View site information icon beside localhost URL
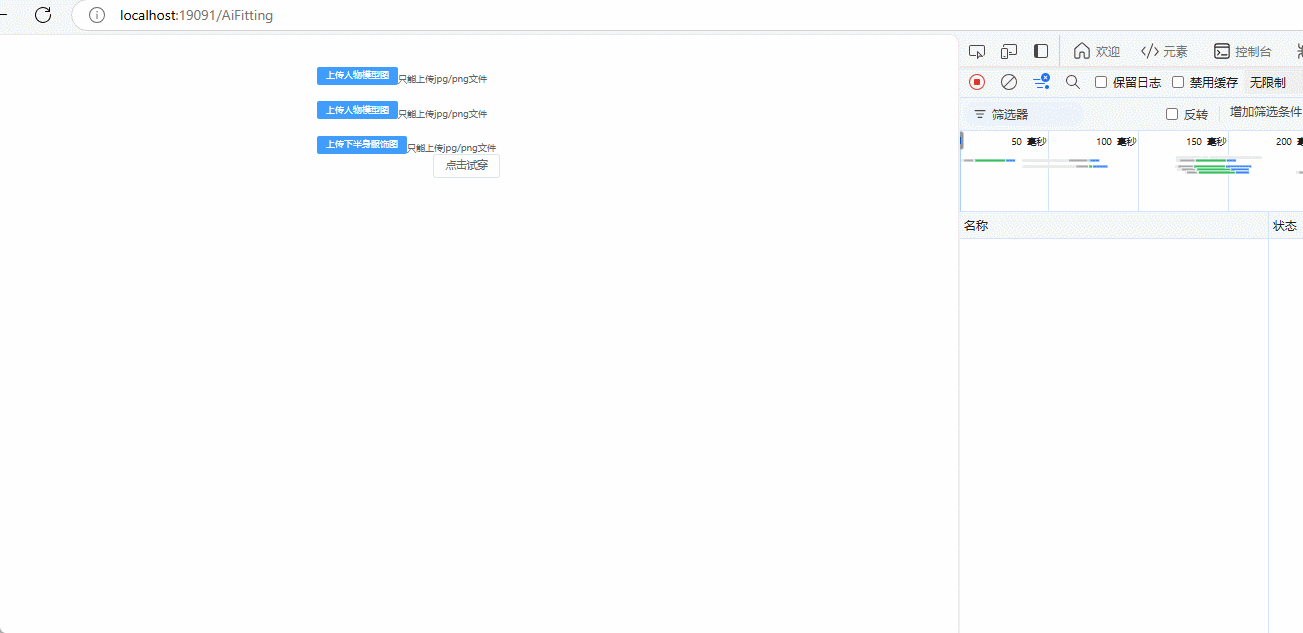 coord(97,15)
